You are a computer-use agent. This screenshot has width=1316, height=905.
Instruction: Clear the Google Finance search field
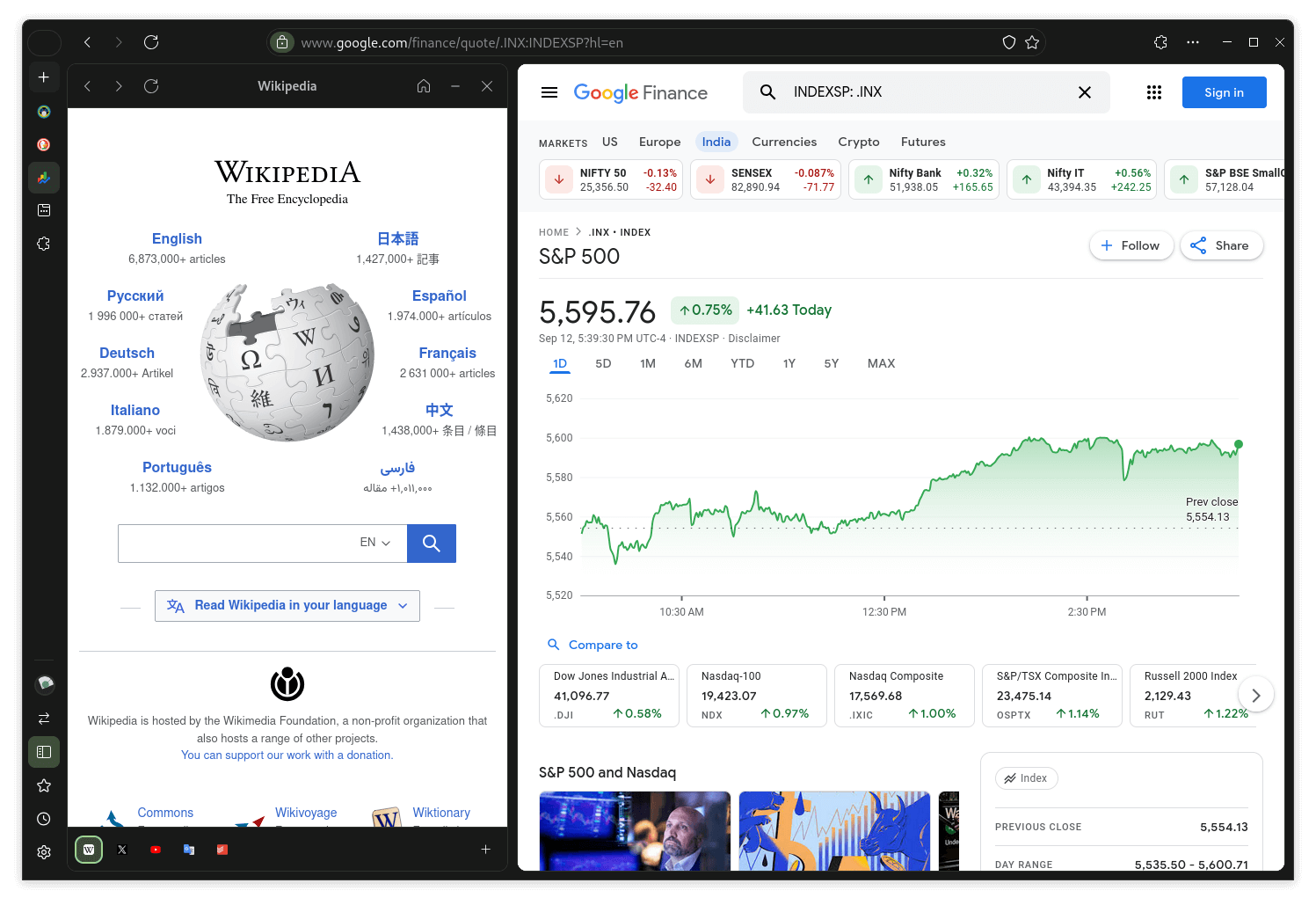click(x=1085, y=92)
